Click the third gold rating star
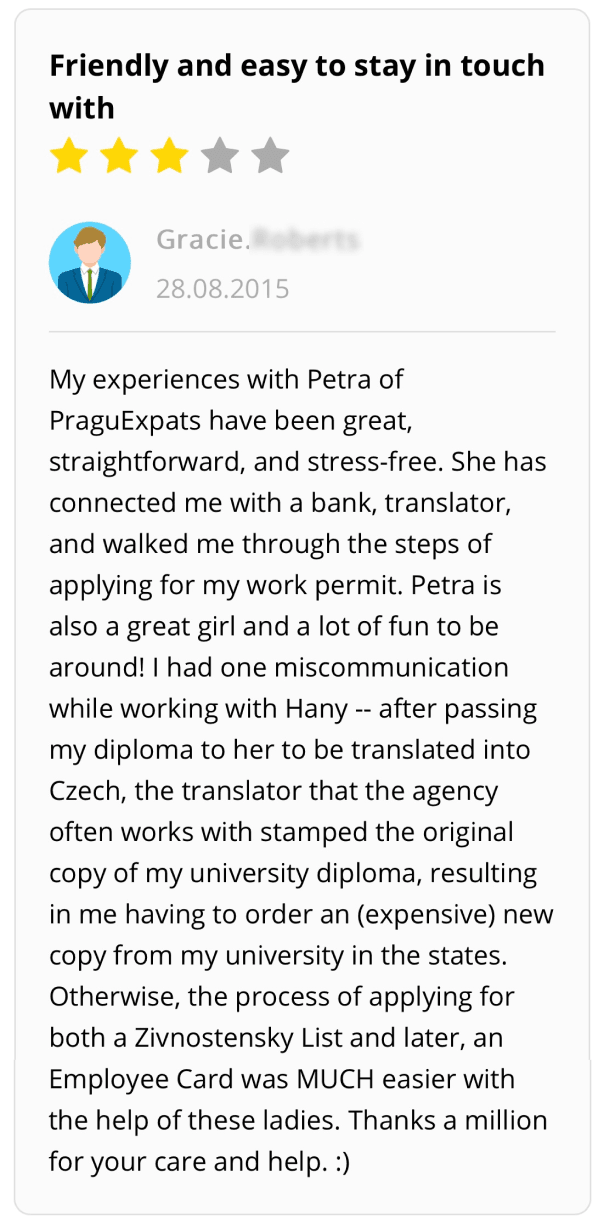604x1232 pixels. pyautogui.click(x=170, y=157)
